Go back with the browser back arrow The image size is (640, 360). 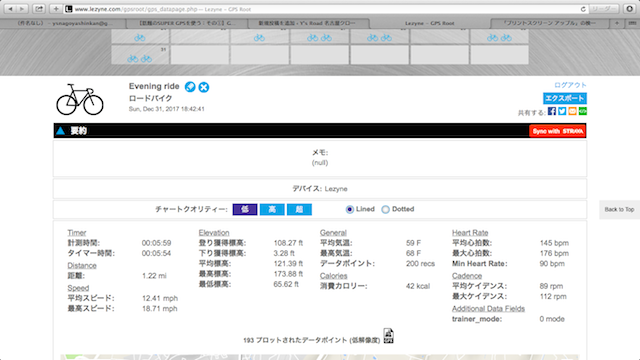(x=11, y=9)
